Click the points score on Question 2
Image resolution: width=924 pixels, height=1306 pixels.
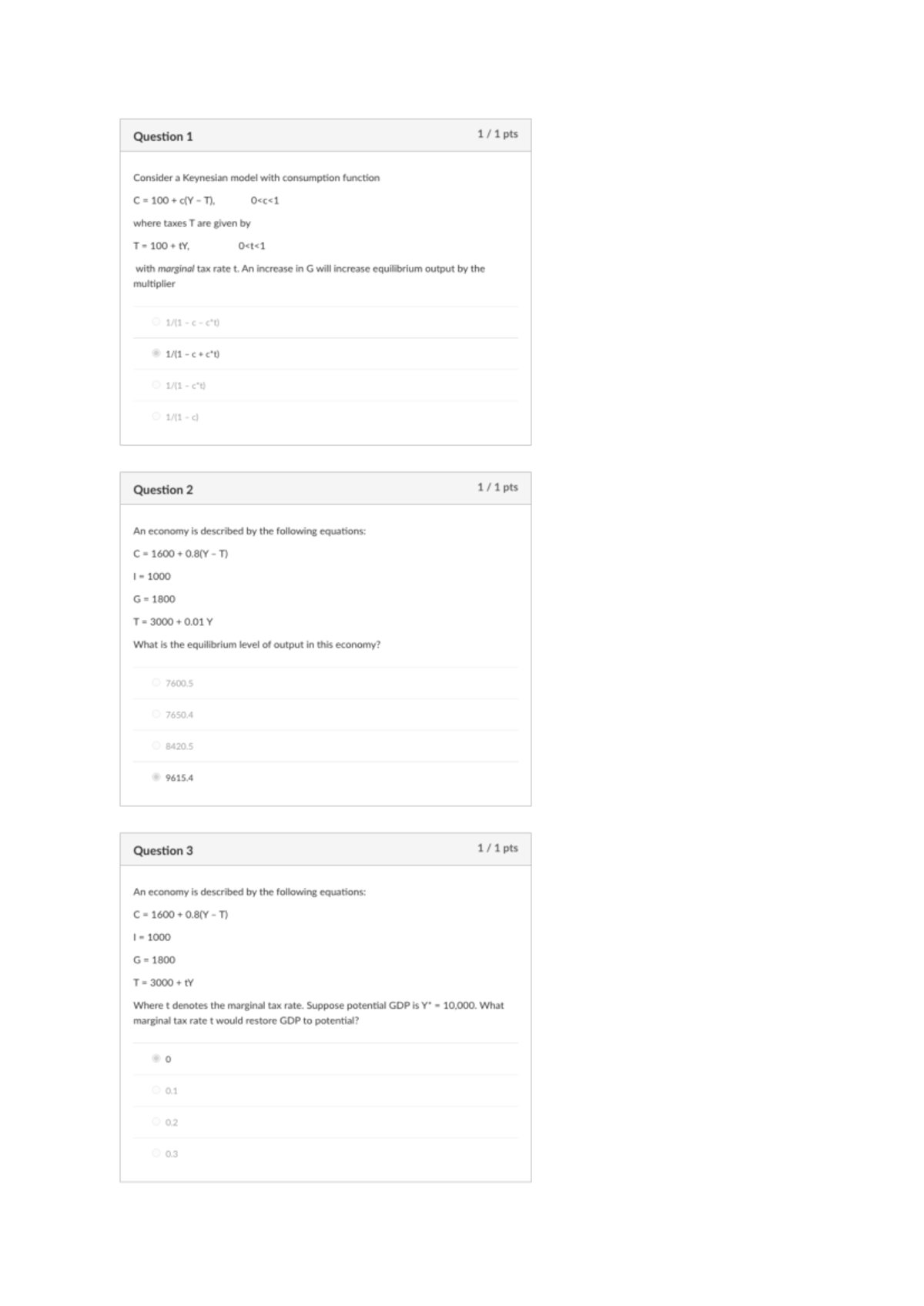click(497, 487)
